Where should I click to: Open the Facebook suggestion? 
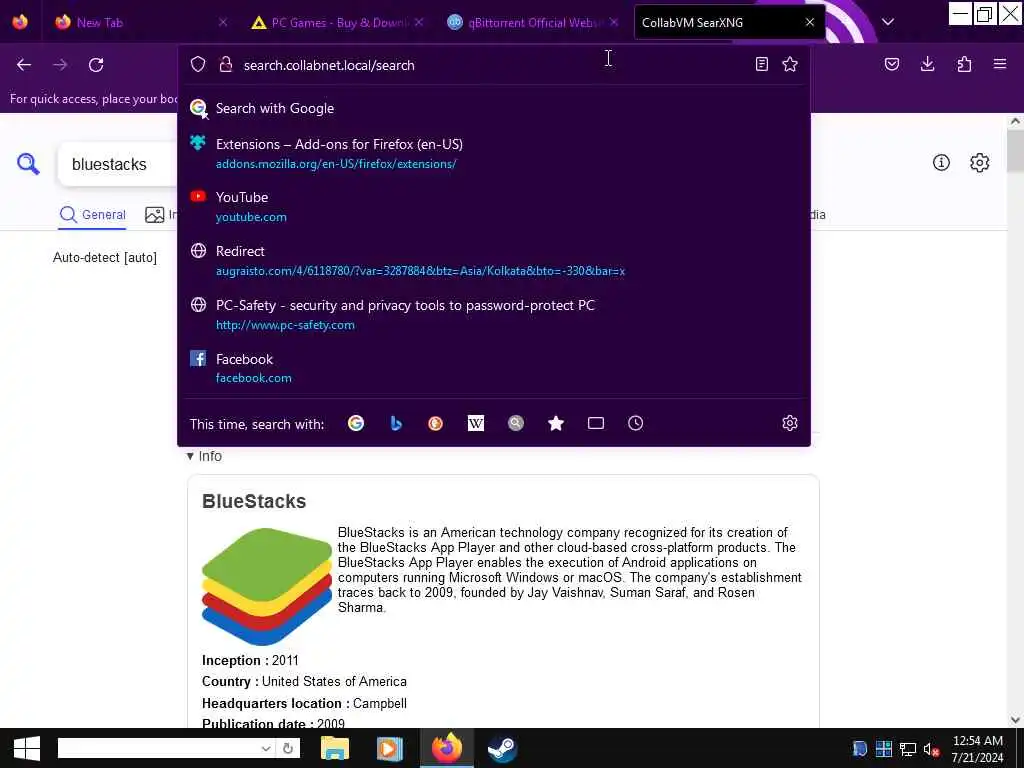(494, 368)
